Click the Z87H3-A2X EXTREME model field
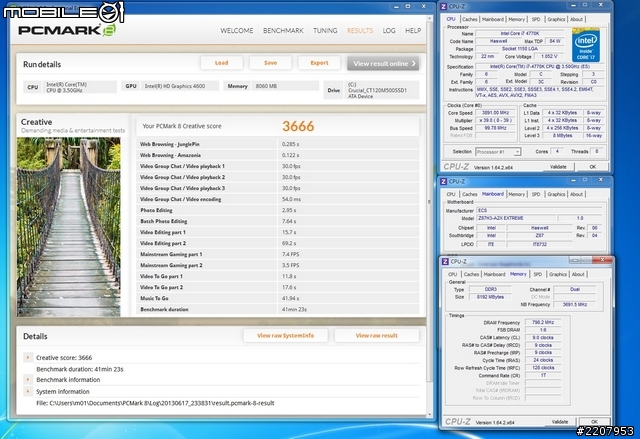Screen dimensions: 640x439 (515, 218)
